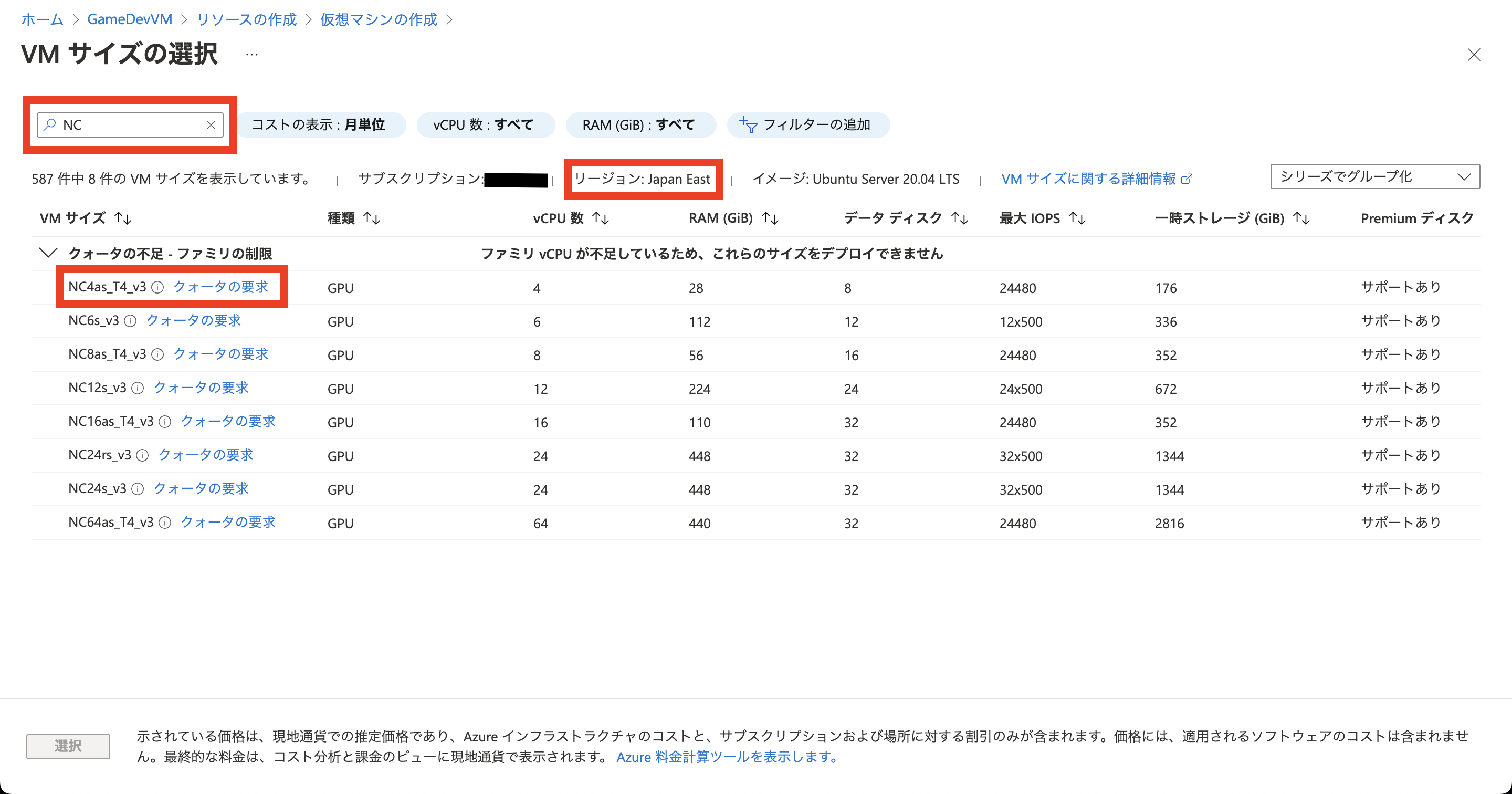Collapse the クォータの不足 group chevron
Viewport: 1512px width, 794px height.
pos(48,253)
